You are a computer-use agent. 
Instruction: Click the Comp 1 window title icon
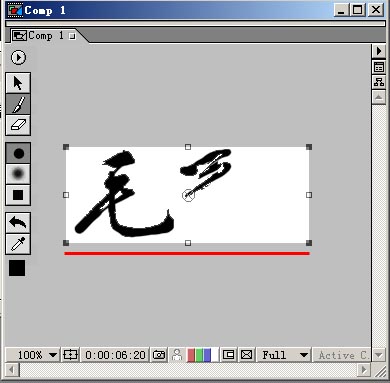(x=15, y=10)
